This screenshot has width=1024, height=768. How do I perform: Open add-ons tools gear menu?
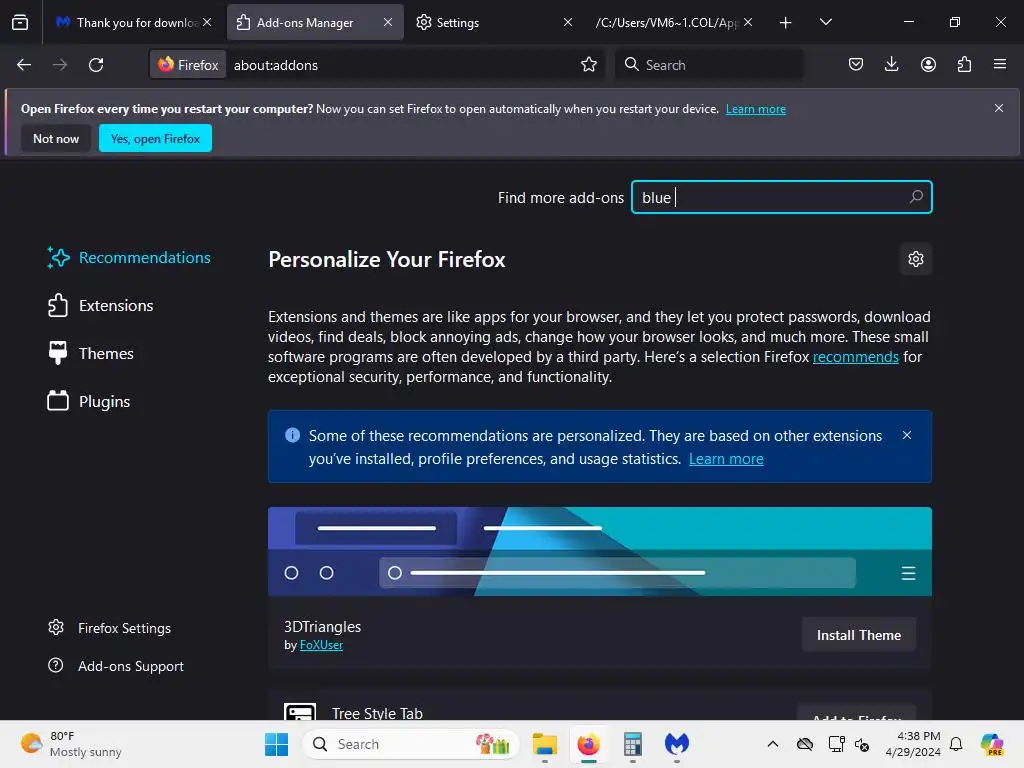(x=916, y=259)
